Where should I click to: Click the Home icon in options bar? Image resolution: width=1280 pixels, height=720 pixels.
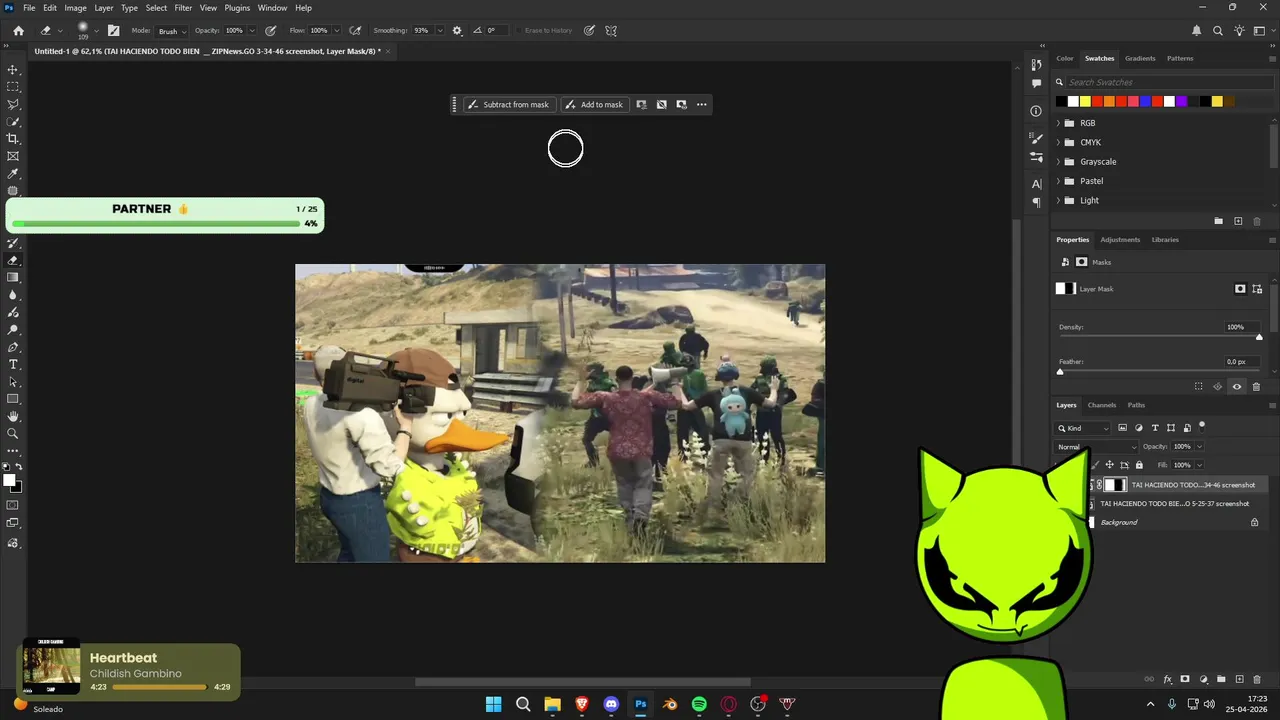pyautogui.click(x=18, y=30)
